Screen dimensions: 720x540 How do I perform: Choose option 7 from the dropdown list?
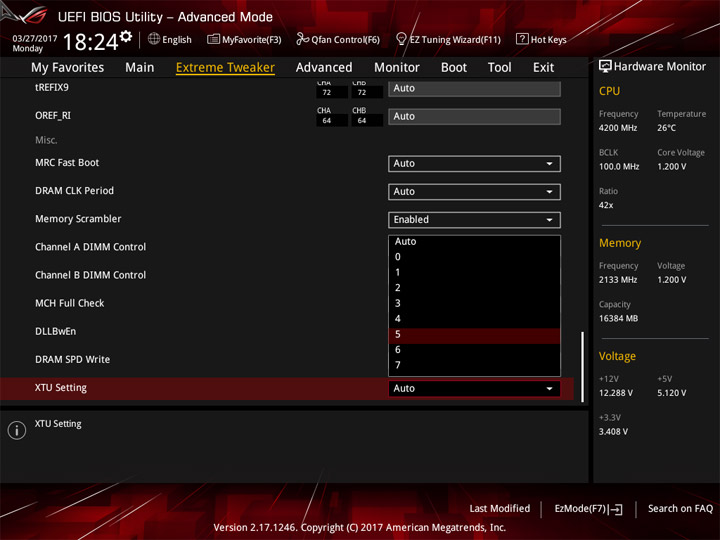[x=474, y=365]
